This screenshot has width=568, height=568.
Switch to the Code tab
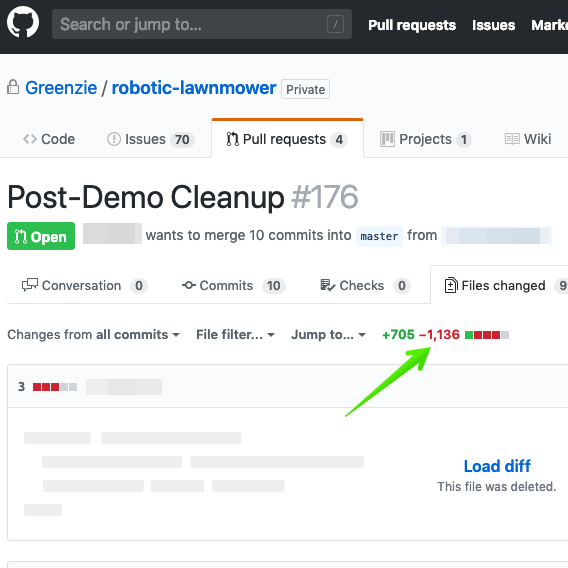49,139
